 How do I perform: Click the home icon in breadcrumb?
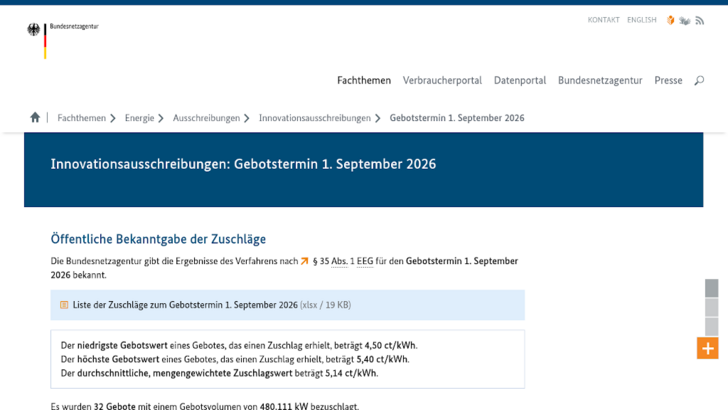tap(35, 117)
